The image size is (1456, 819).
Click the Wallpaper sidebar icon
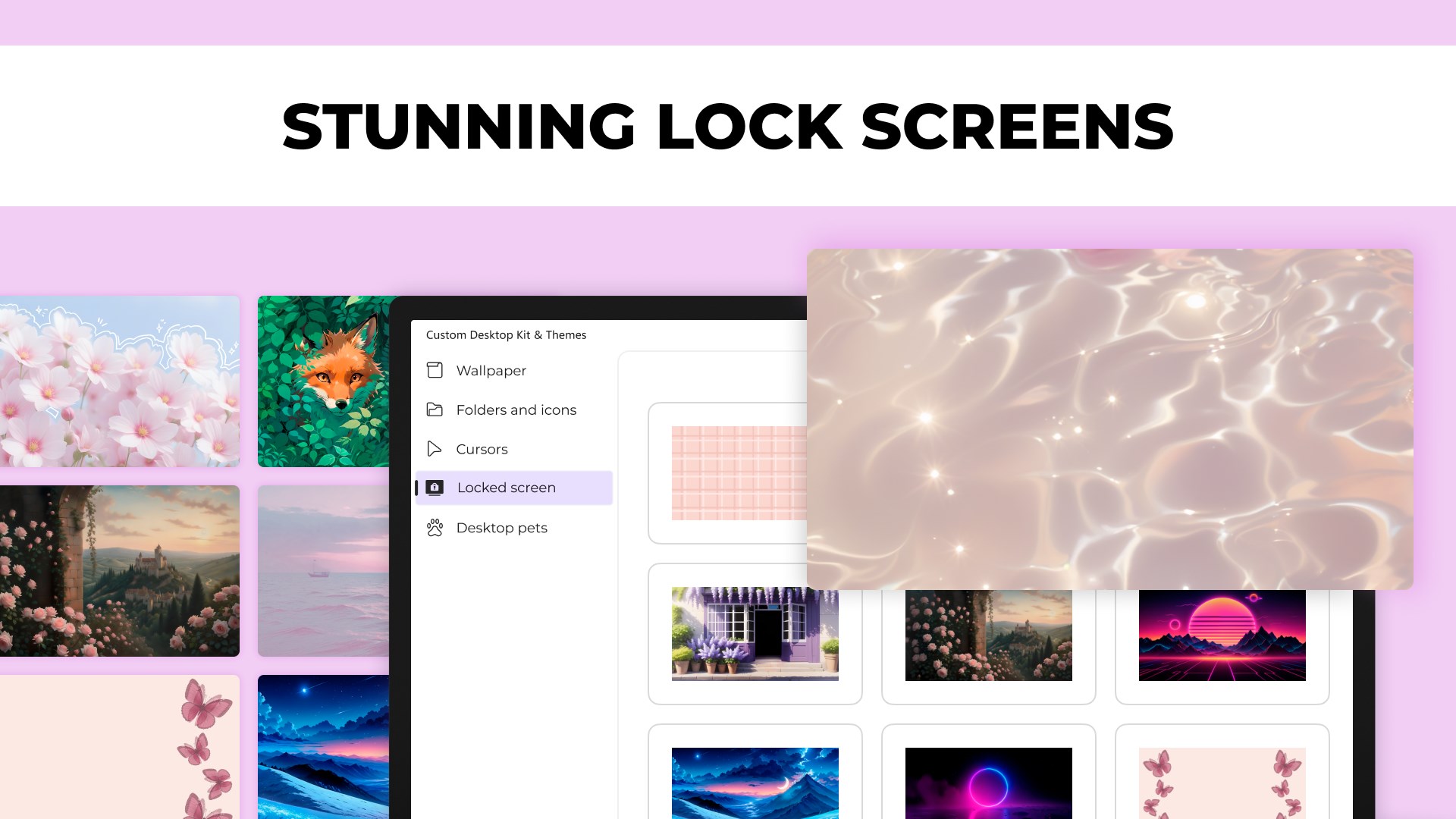[x=435, y=370]
